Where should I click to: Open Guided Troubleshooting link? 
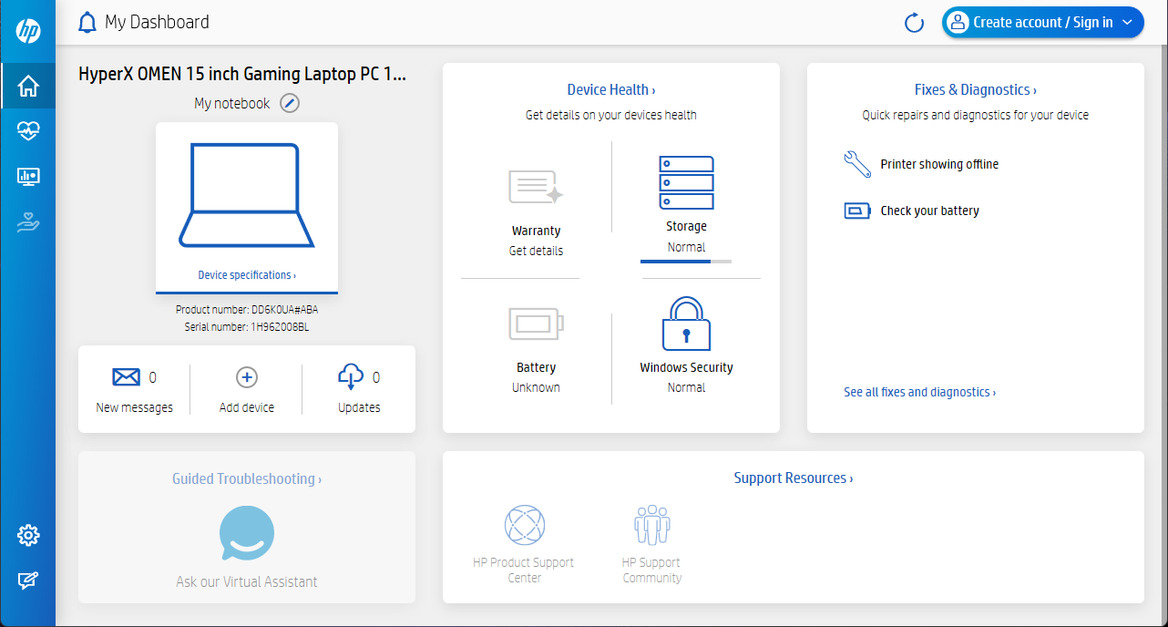tap(247, 479)
